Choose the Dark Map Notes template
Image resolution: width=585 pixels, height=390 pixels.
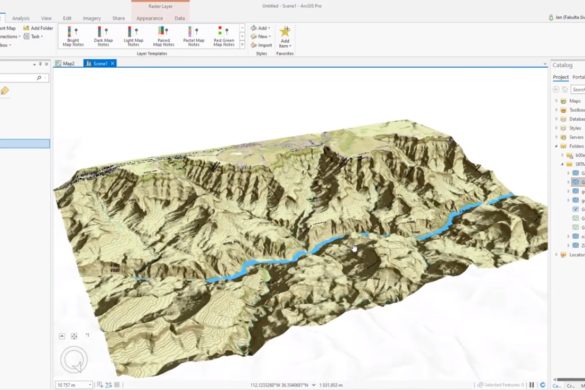[103, 36]
